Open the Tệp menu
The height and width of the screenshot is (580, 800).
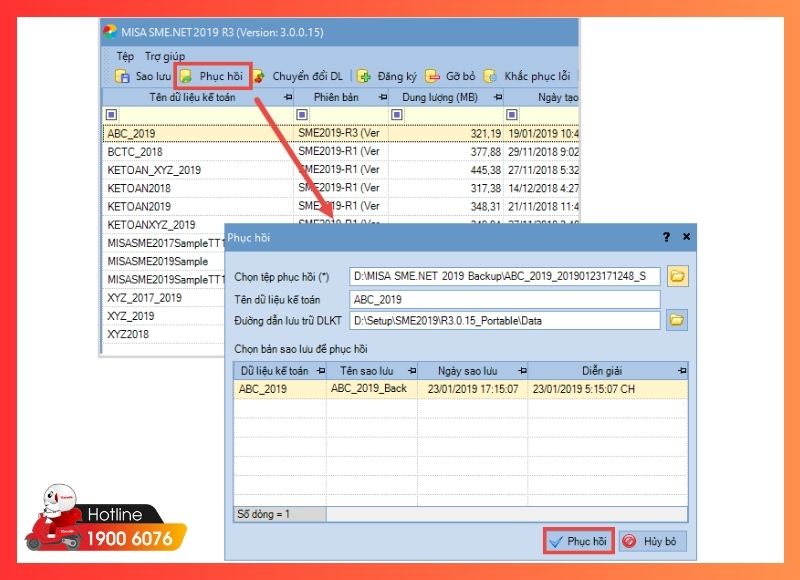[125, 56]
